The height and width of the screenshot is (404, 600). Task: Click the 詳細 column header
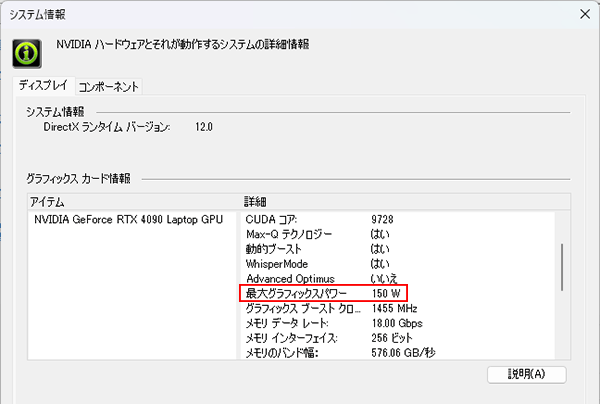[406, 202]
